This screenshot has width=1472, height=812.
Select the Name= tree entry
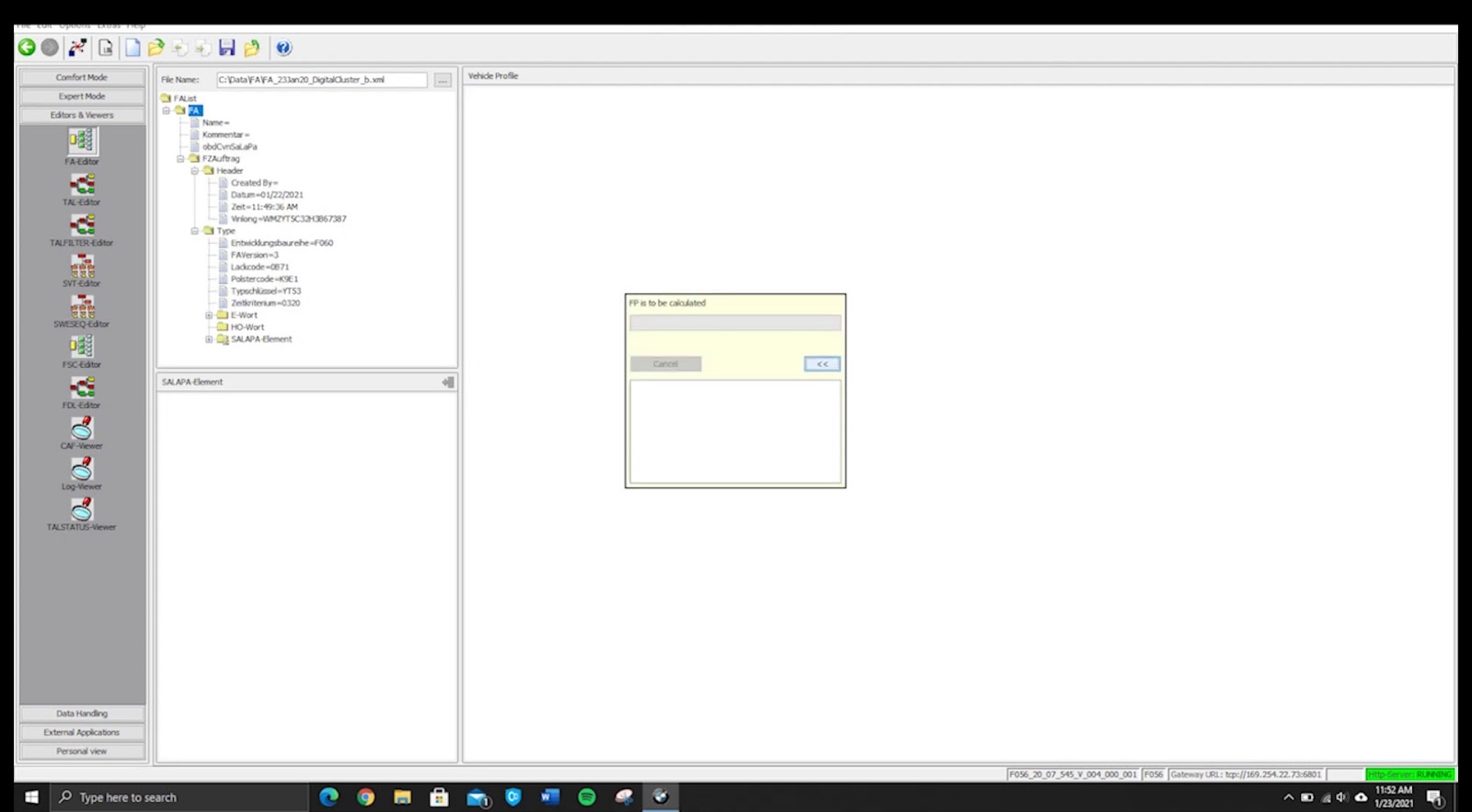[215, 122]
